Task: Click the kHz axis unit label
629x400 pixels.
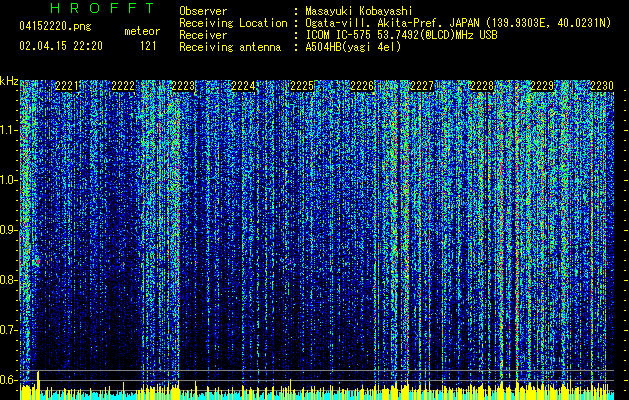Action: tap(9, 81)
